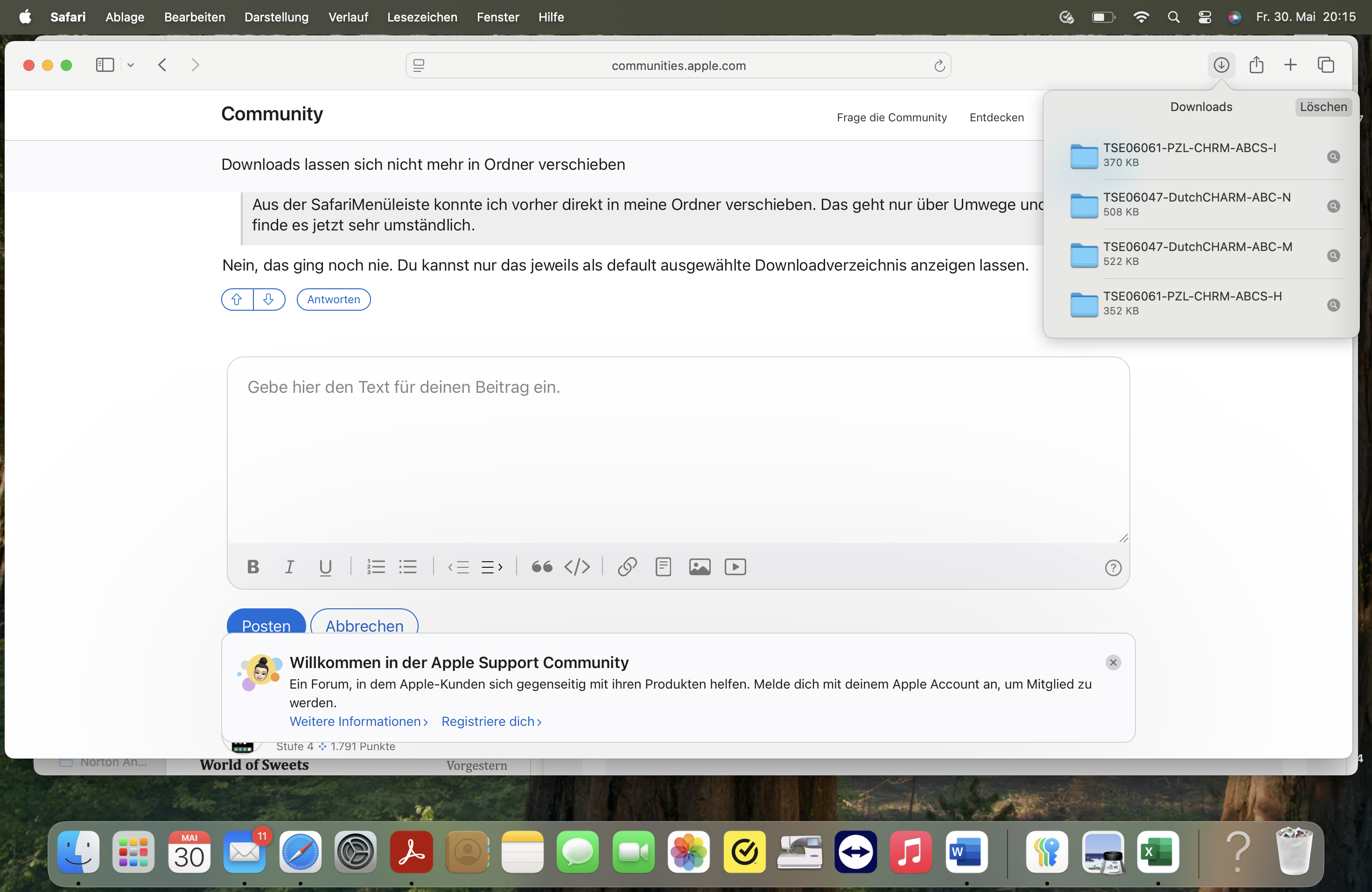
Task: Click the Antworten button
Action: click(333, 300)
